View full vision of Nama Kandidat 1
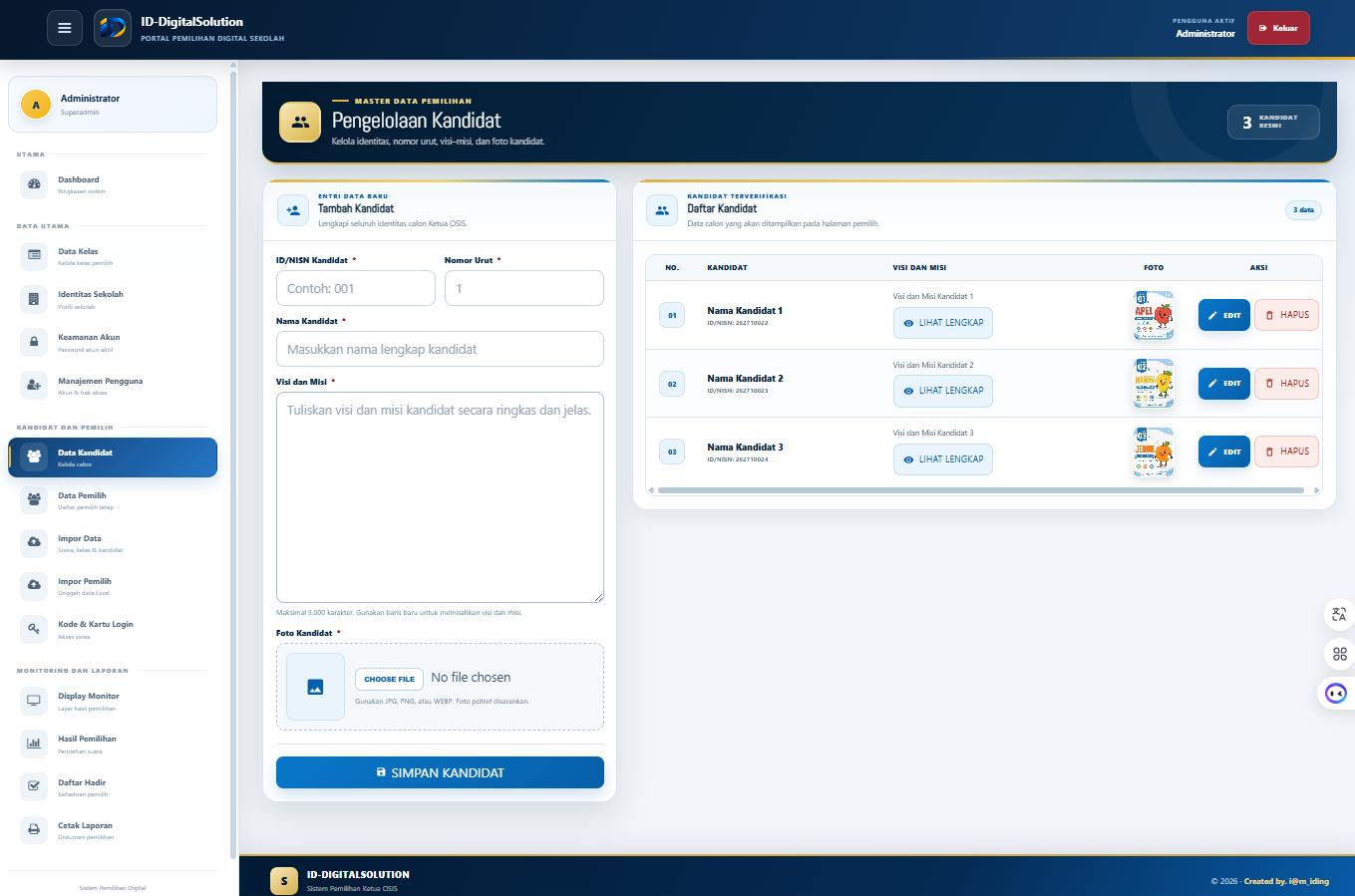 (x=943, y=323)
